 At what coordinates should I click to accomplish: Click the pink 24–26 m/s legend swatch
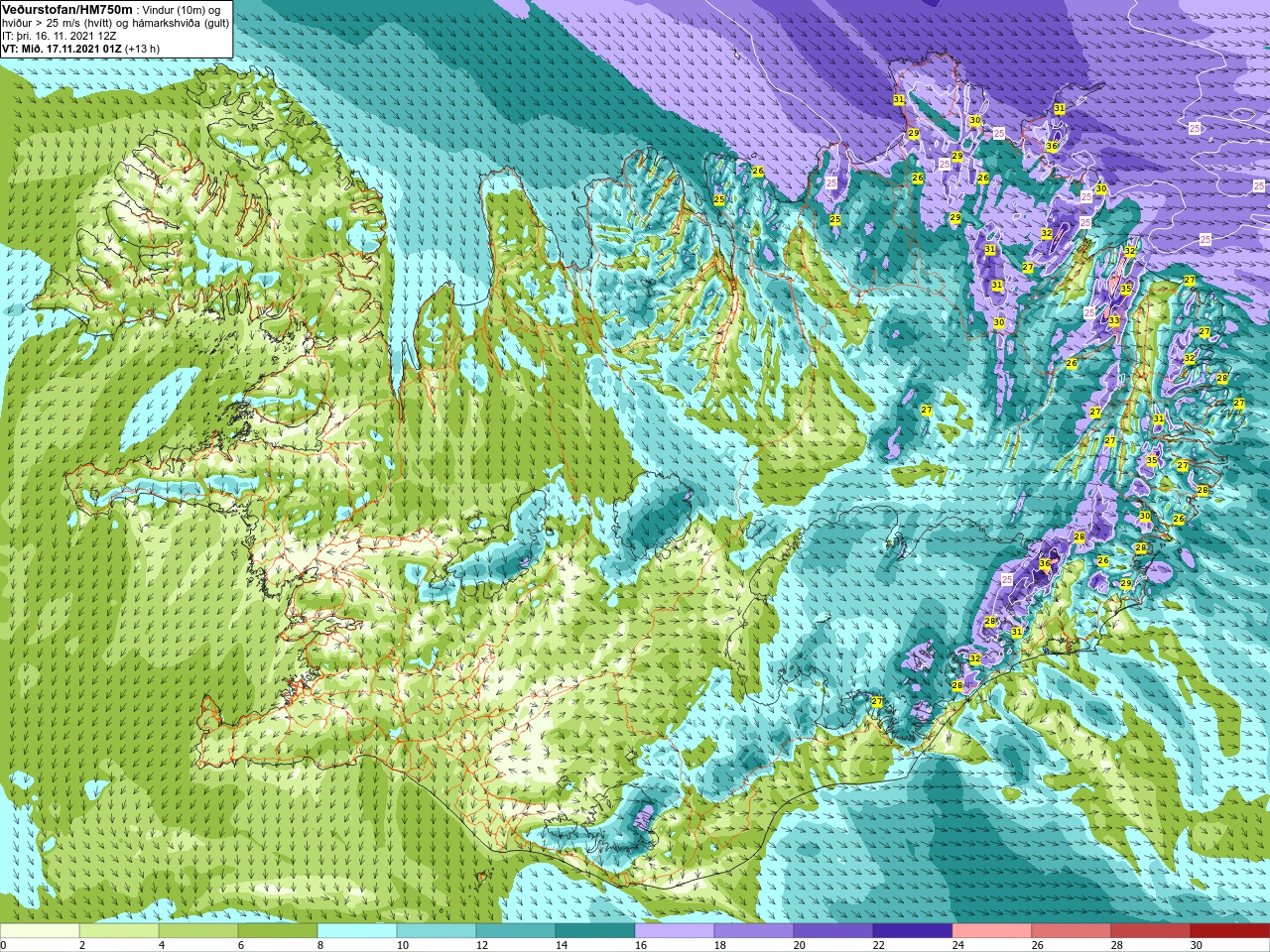point(992,931)
